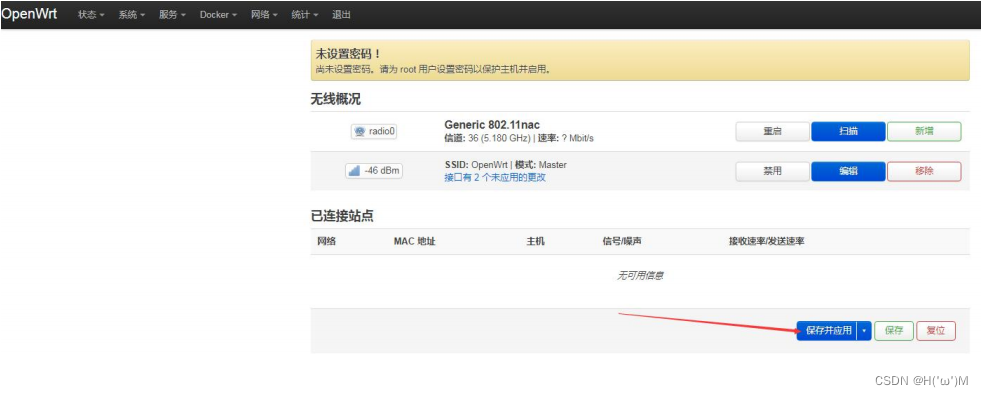Image resolution: width=983 pixels, height=397 pixels.
Task: Open the 服务 menu
Action: 172,14
